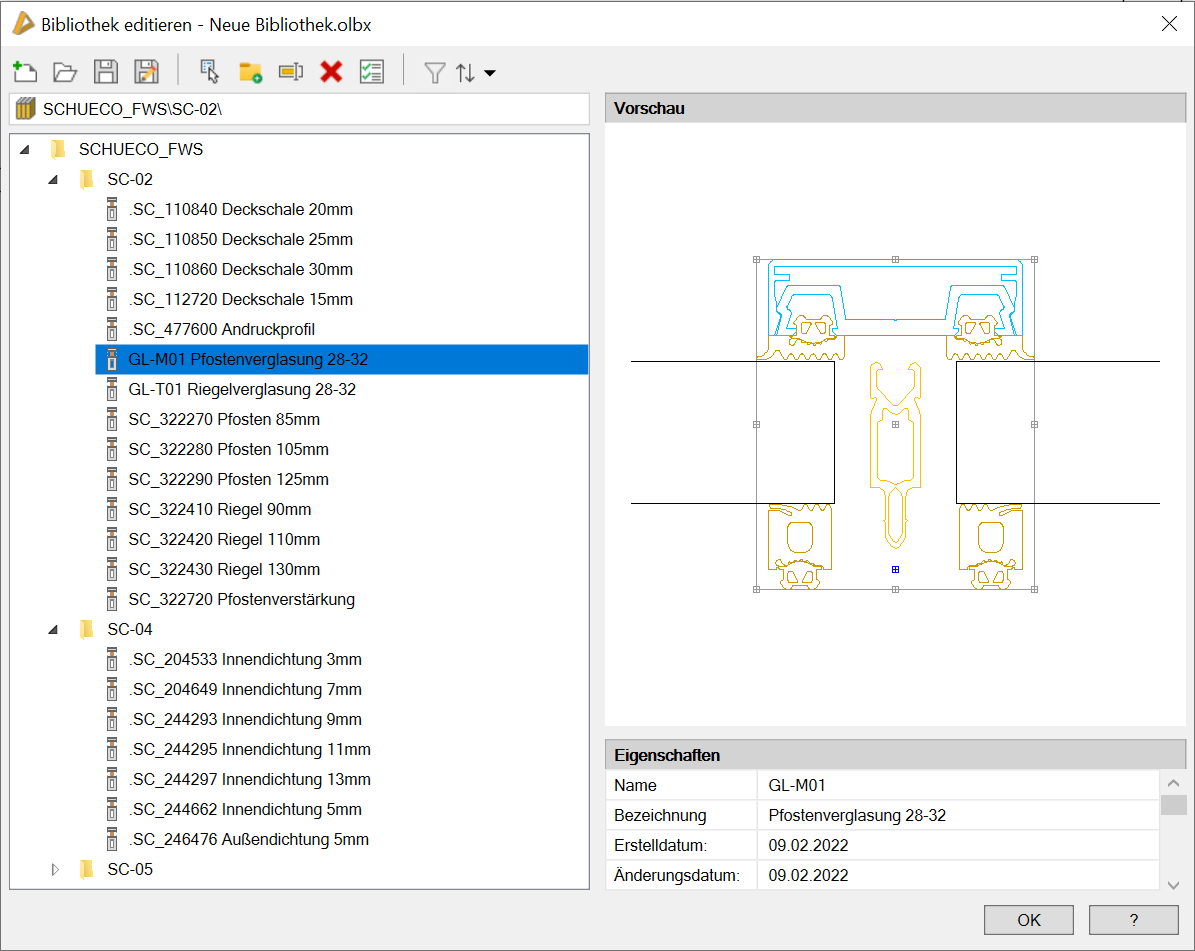Select GL-T01 Riegelverglasung 28-32 entry

242,389
